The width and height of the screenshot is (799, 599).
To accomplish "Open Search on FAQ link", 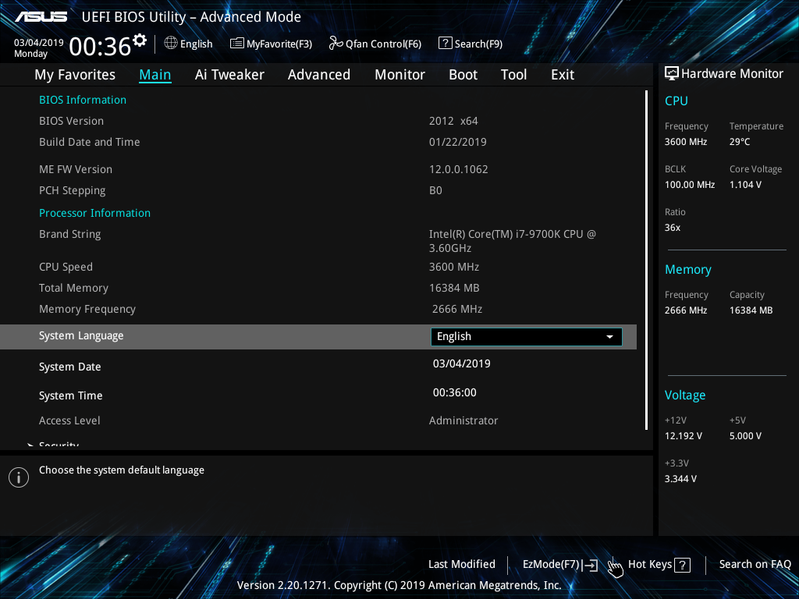I will pyautogui.click(x=755, y=564).
